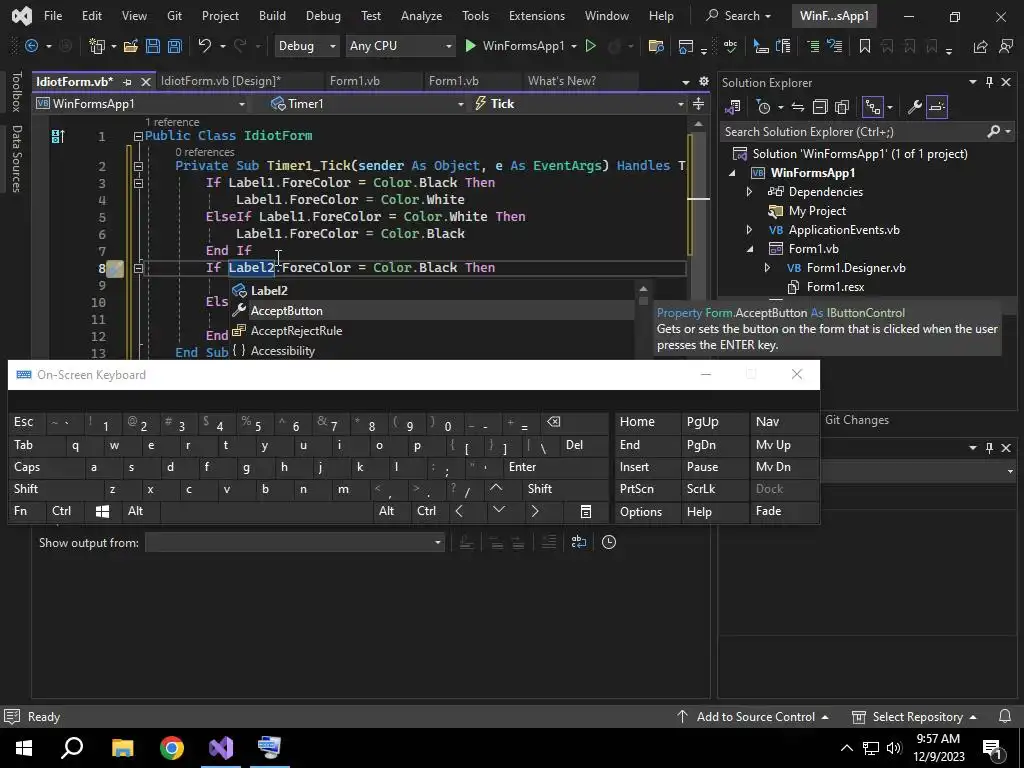
Task: Click the Share icon in the toolbar
Action: tap(980, 46)
